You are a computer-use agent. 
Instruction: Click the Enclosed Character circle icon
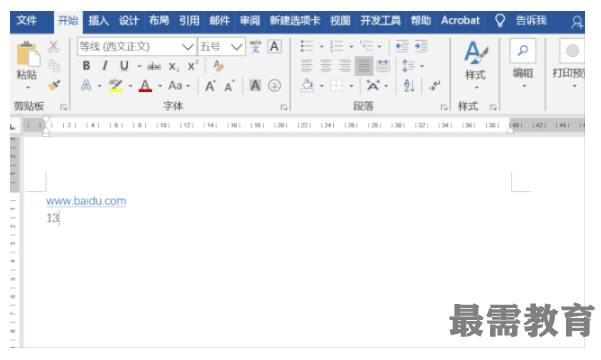274,85
